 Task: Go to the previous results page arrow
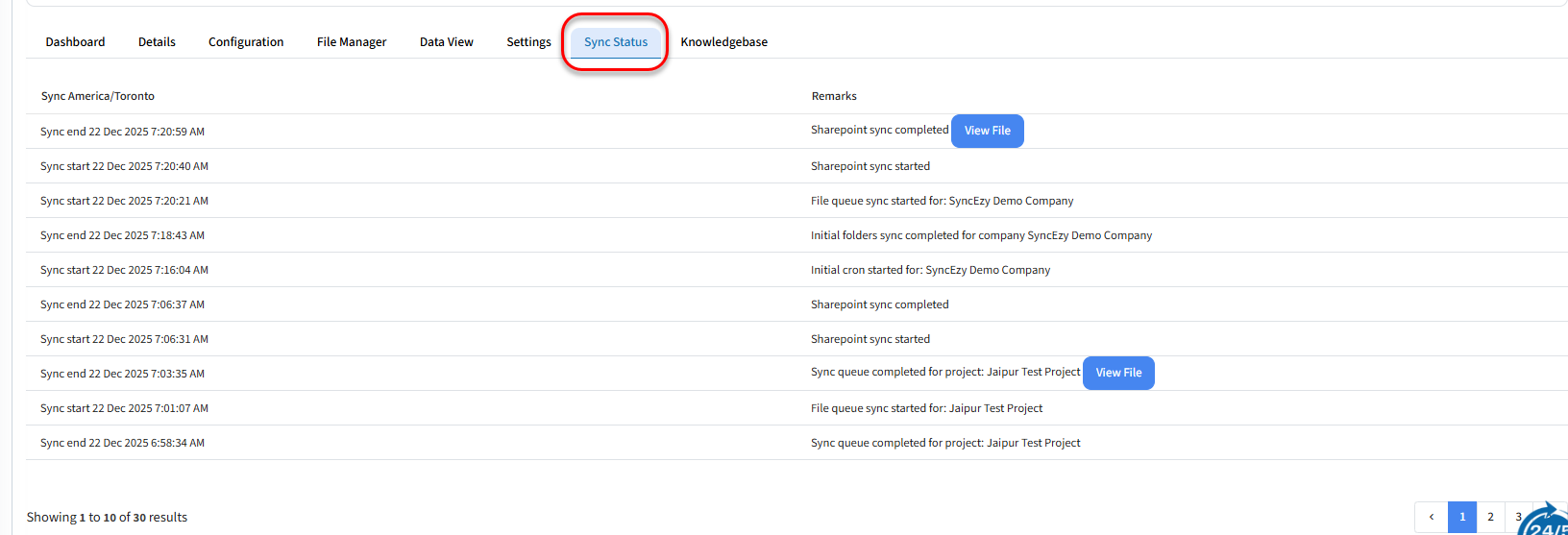coord(1431,517)
